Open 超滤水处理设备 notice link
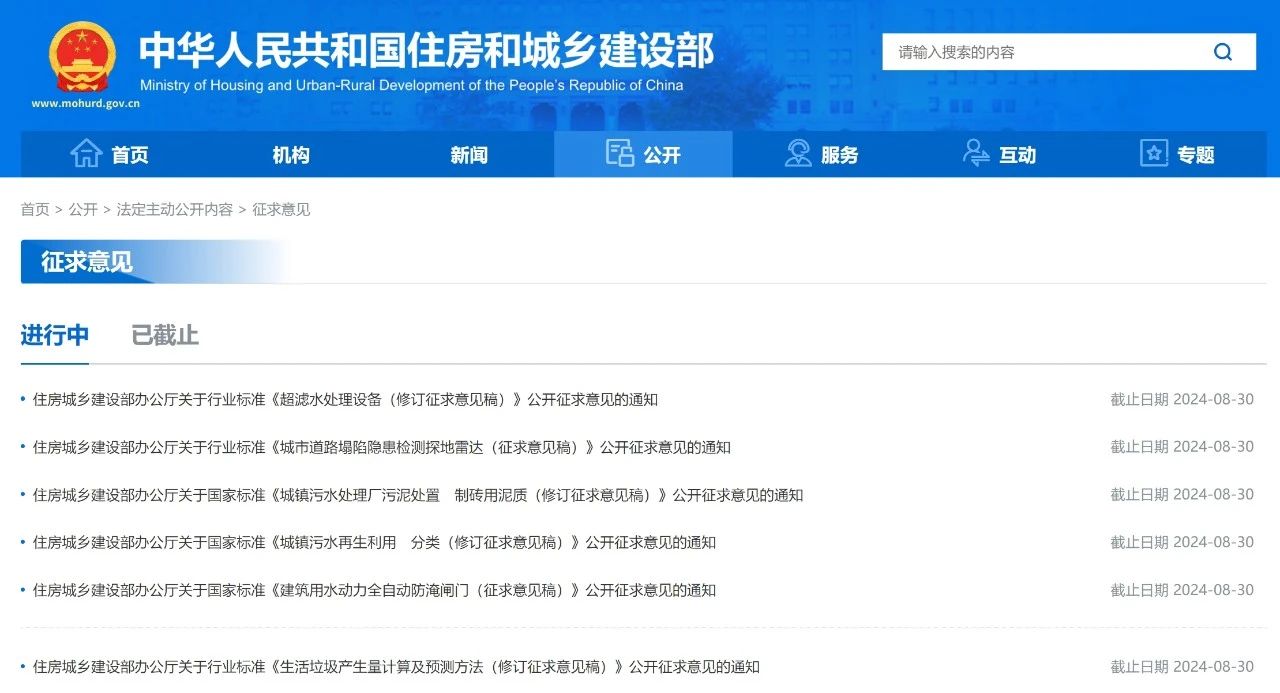 click(345, 400)
